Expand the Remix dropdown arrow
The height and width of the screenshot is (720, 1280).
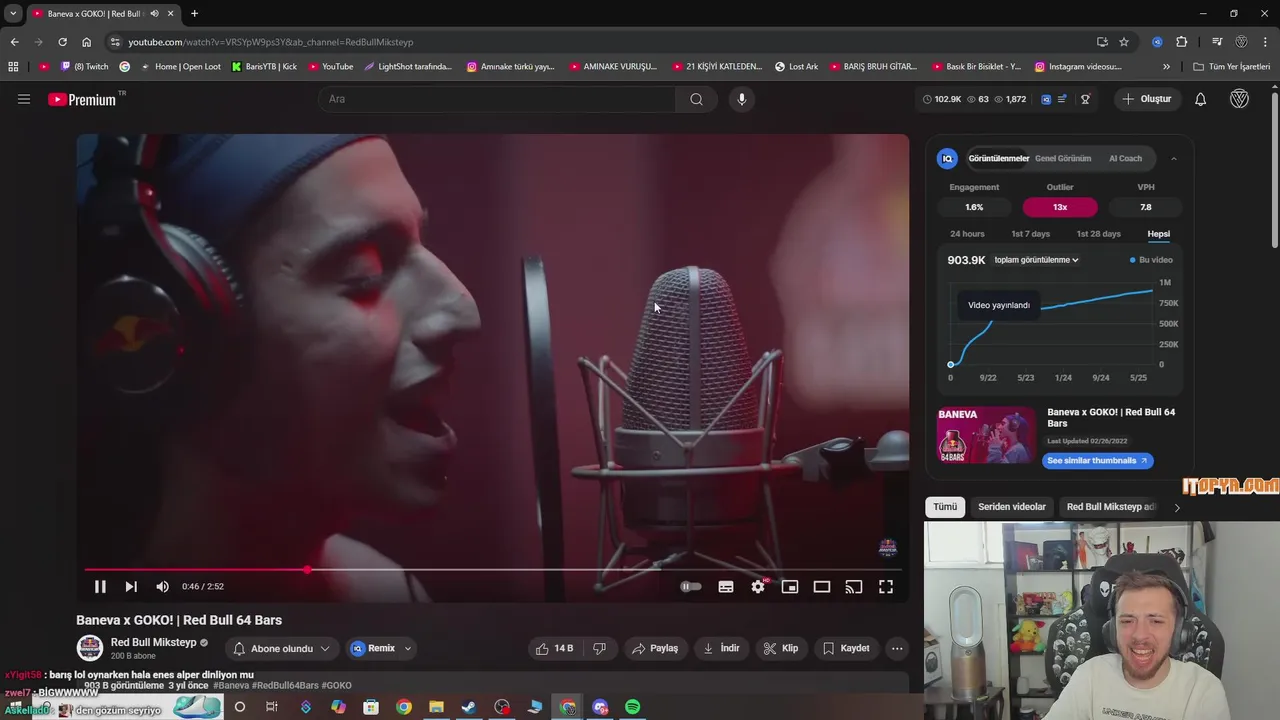(408, 649)
